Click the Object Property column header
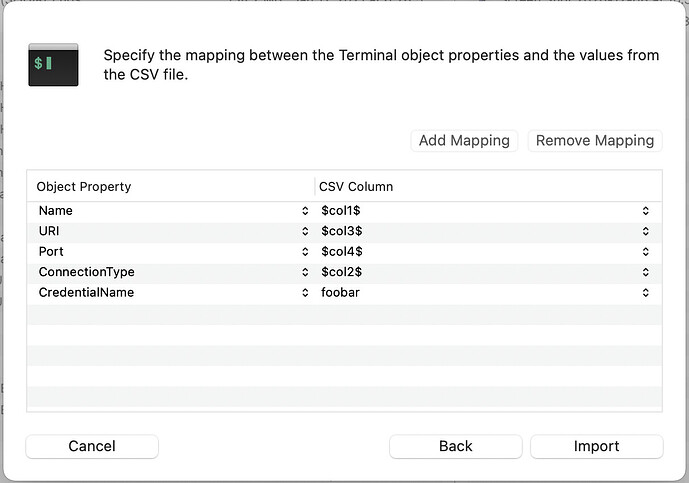Image resolution: width=689 pixels, height=483 pixels. [x=170, y=187]
